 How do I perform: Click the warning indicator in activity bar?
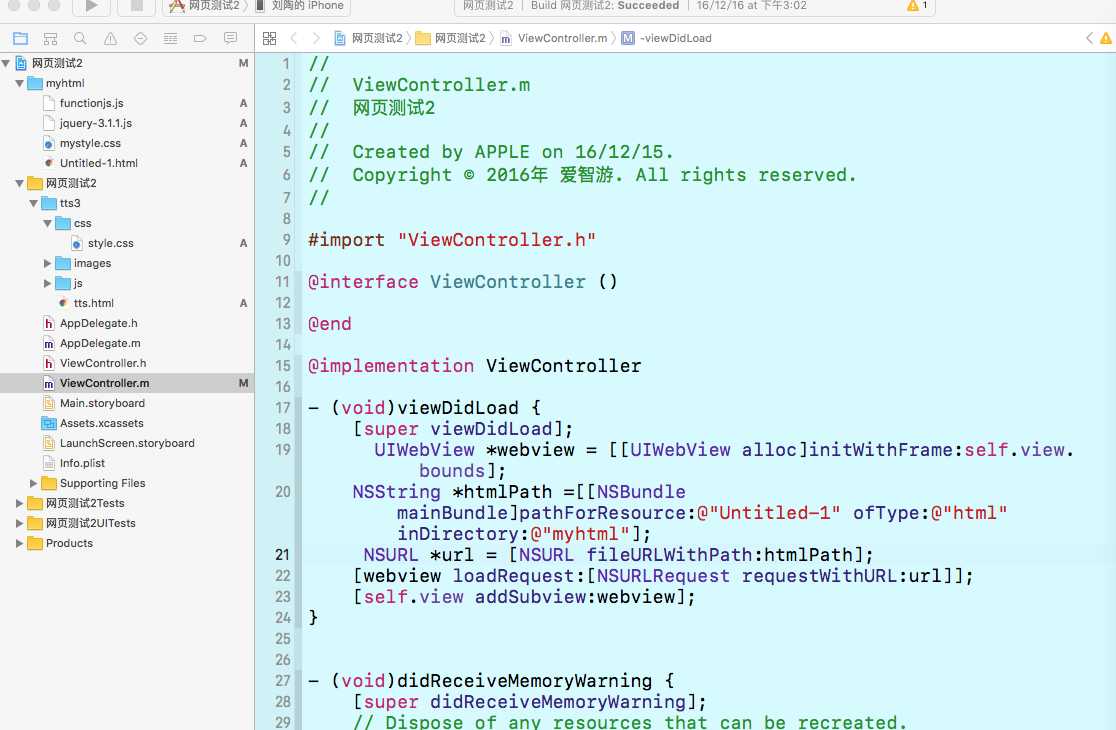[x=917, y=6]
